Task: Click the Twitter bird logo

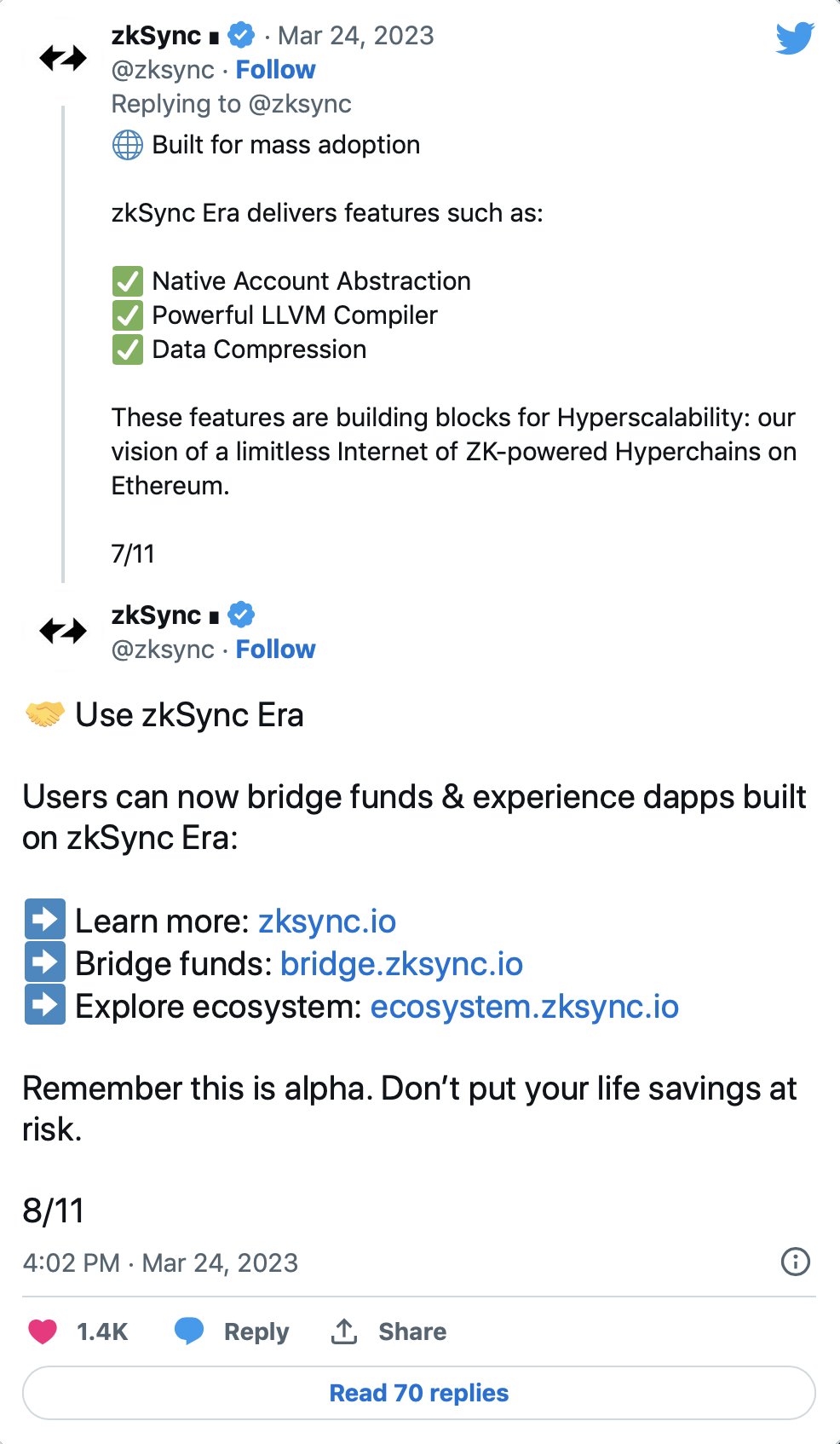Action: tap(795, 38)
